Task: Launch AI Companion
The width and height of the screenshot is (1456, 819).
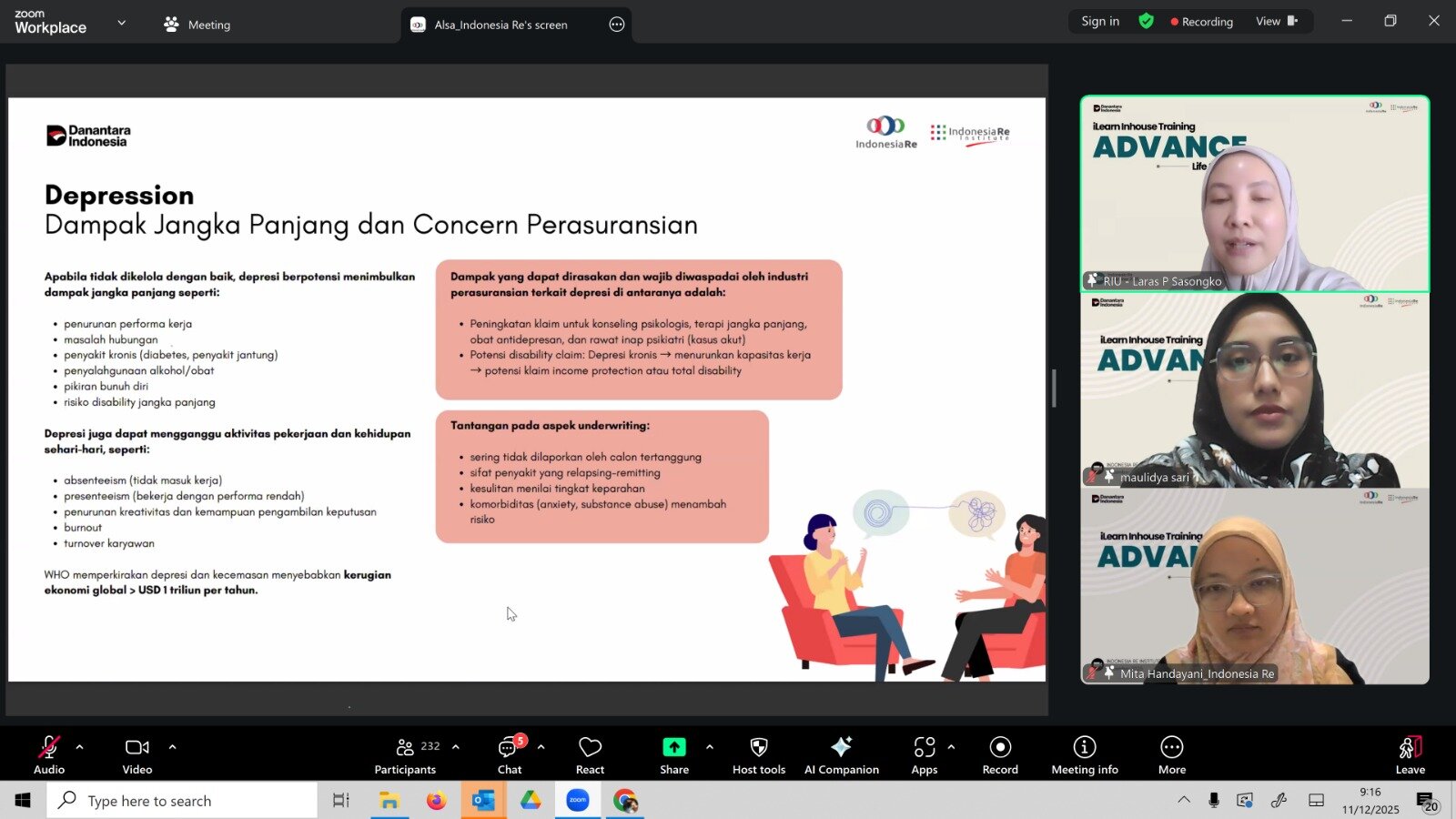Action: [x=841, y=755]
